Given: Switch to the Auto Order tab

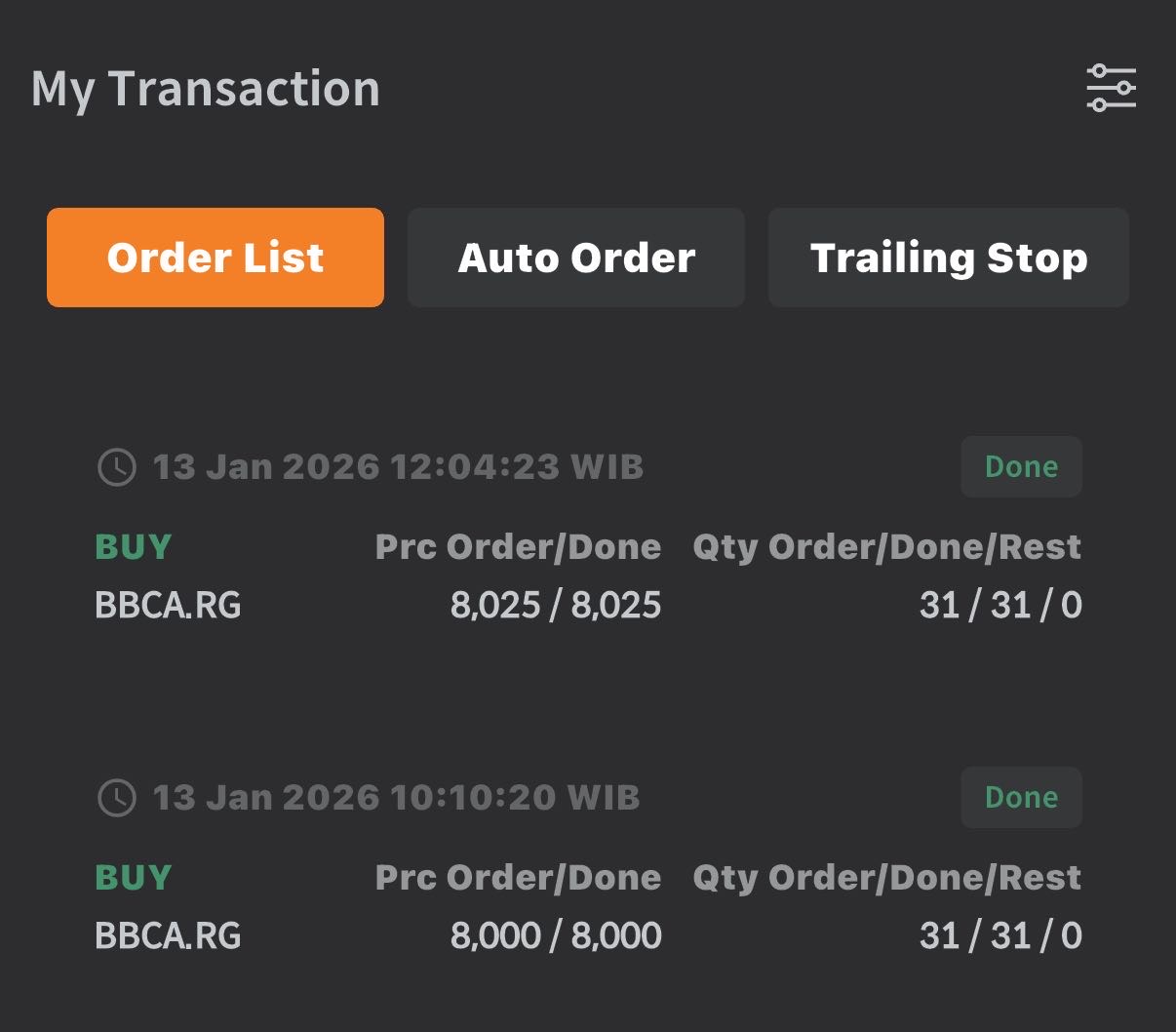Looking at the screenshot, I should pyautogui.click(x=576, y=258).
